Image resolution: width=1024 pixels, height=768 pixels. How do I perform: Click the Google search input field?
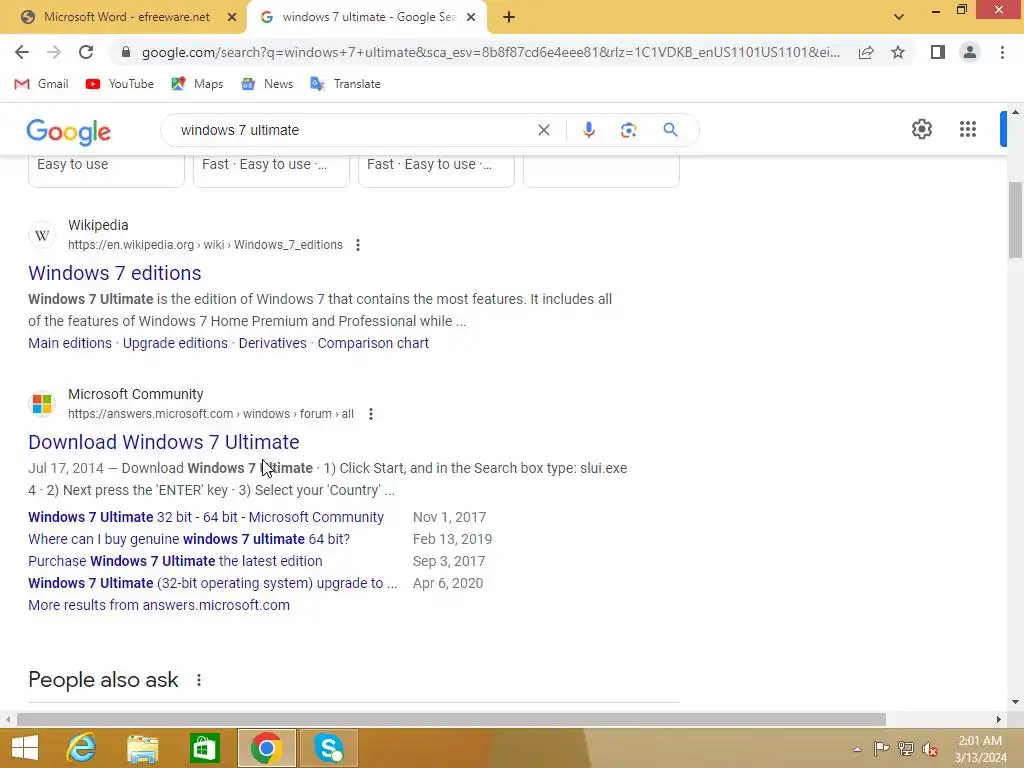(353, 130)
